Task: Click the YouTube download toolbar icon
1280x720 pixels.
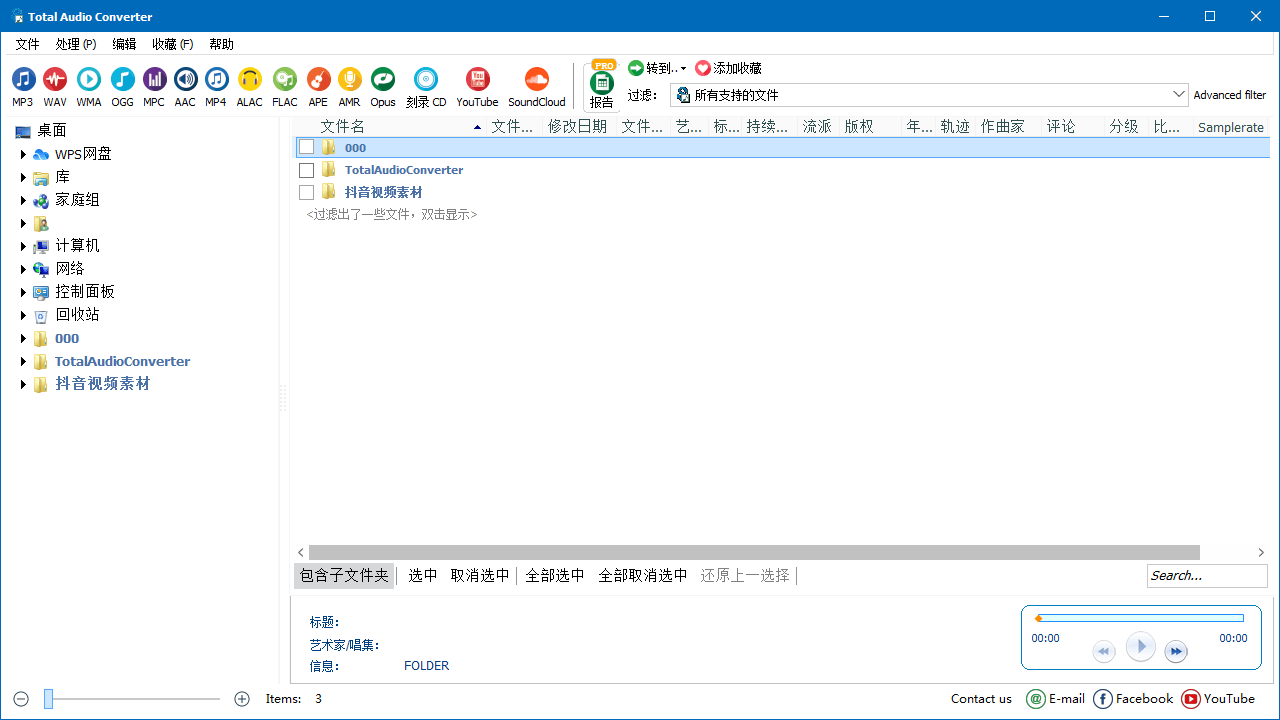Action: (x=477, y=80)
